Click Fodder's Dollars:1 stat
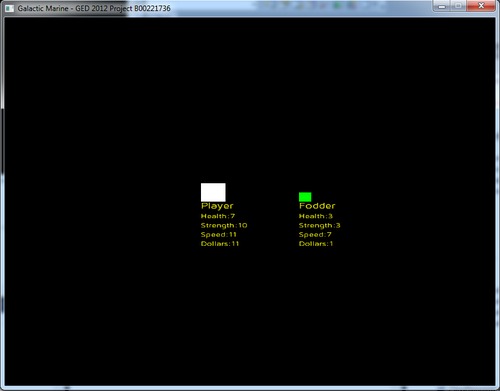Screen dimensions: 500x391 point(316,244)
